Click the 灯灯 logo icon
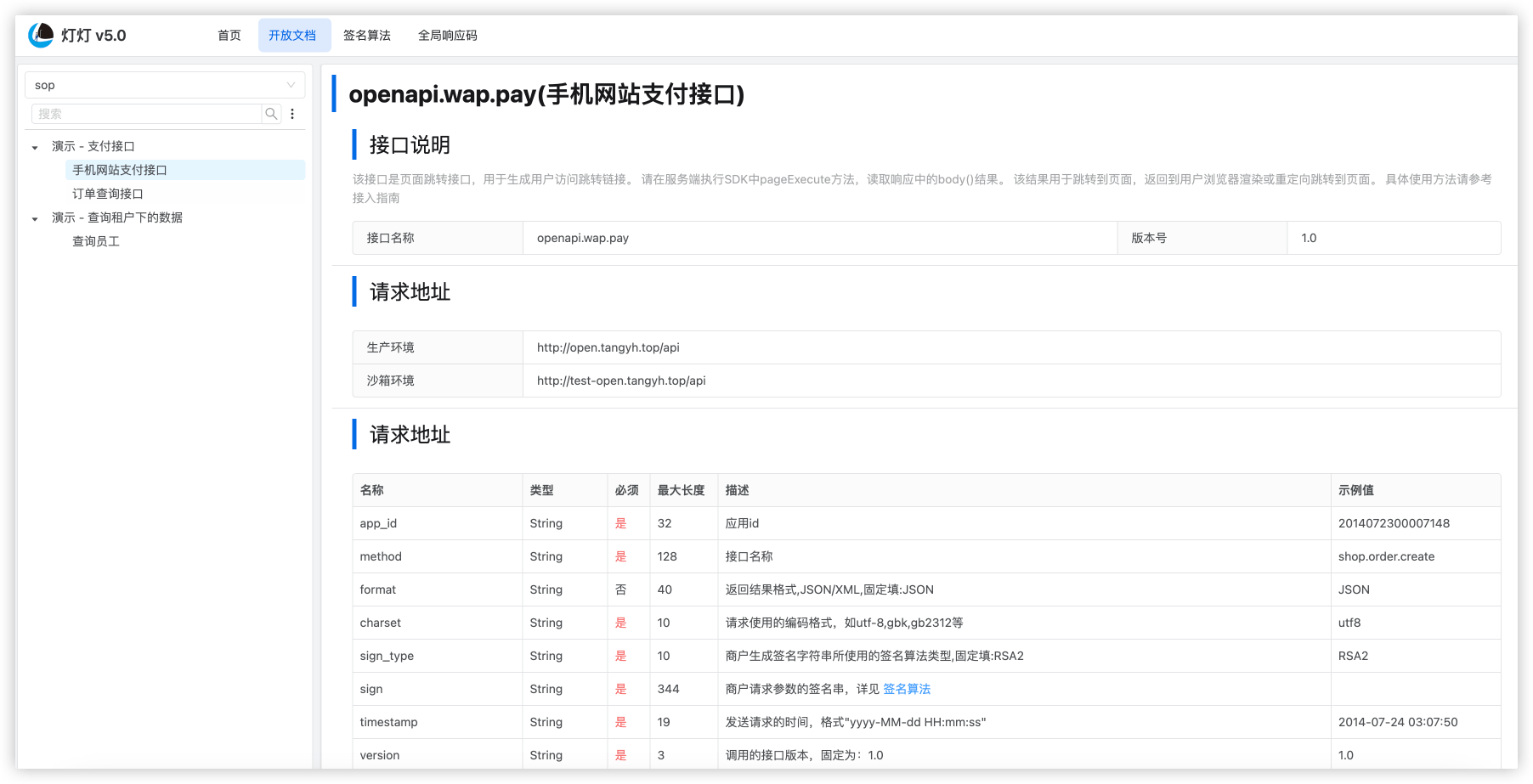 (41, 35)
